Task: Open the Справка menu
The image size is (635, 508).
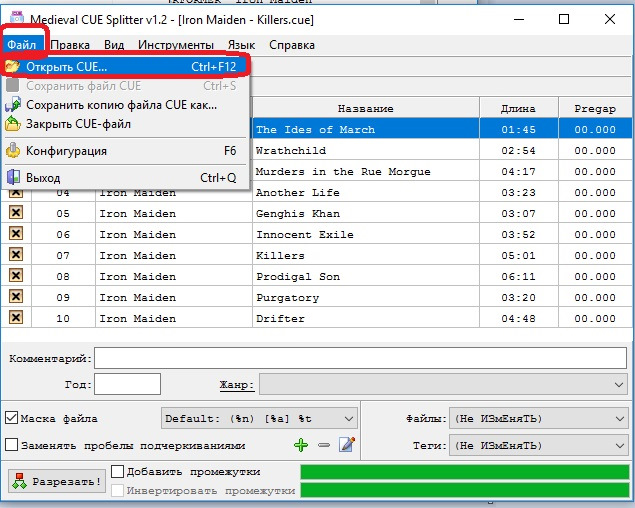Action: coord(292,45)
